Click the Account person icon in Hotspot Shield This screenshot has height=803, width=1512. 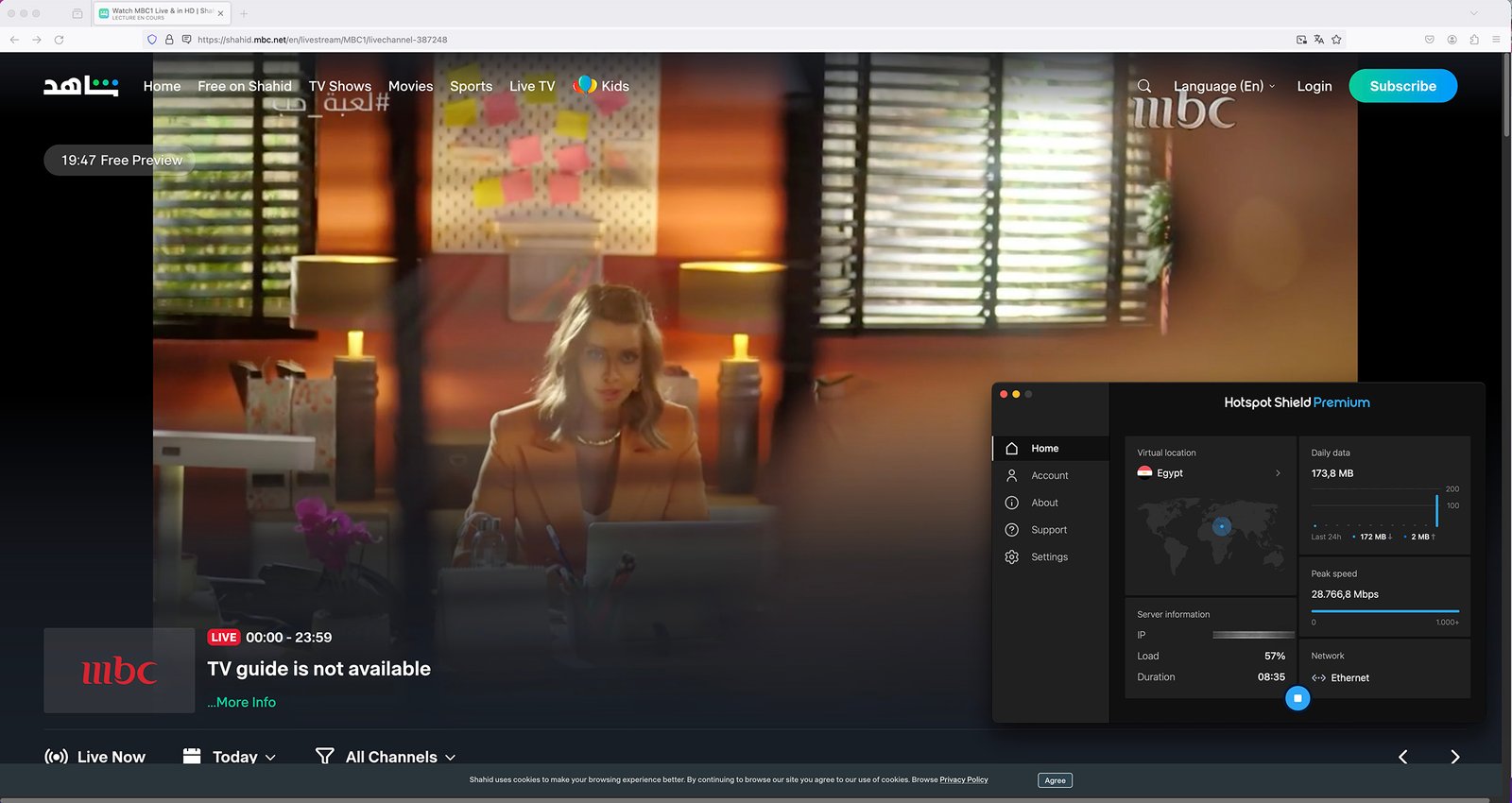click(x=1012, y=476)
